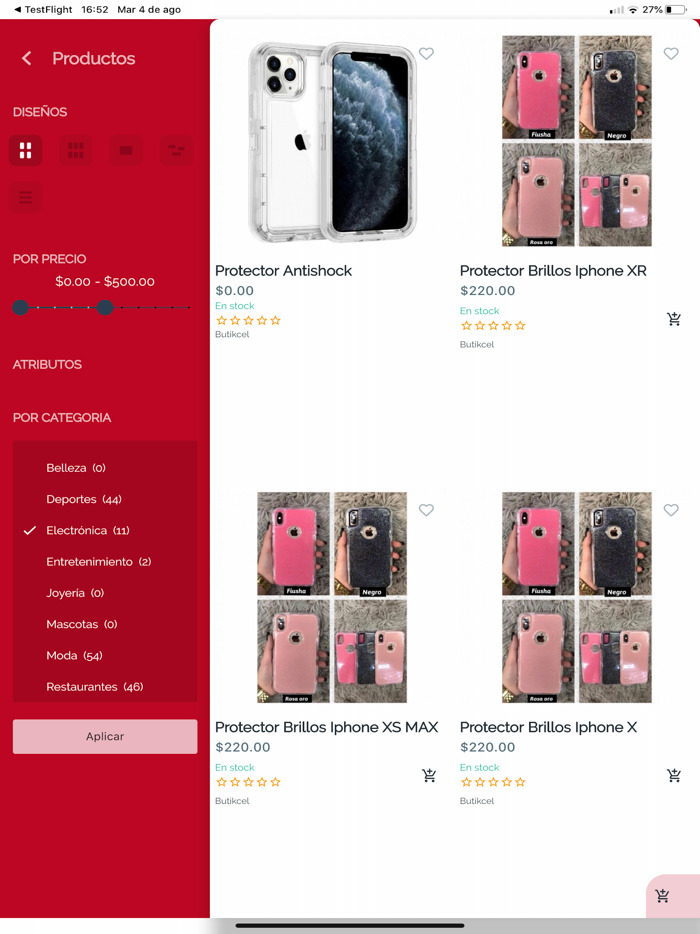The image size is (700, 934).
Task: Switch to the two-column grid layout
Action: [x=26, y=150]
